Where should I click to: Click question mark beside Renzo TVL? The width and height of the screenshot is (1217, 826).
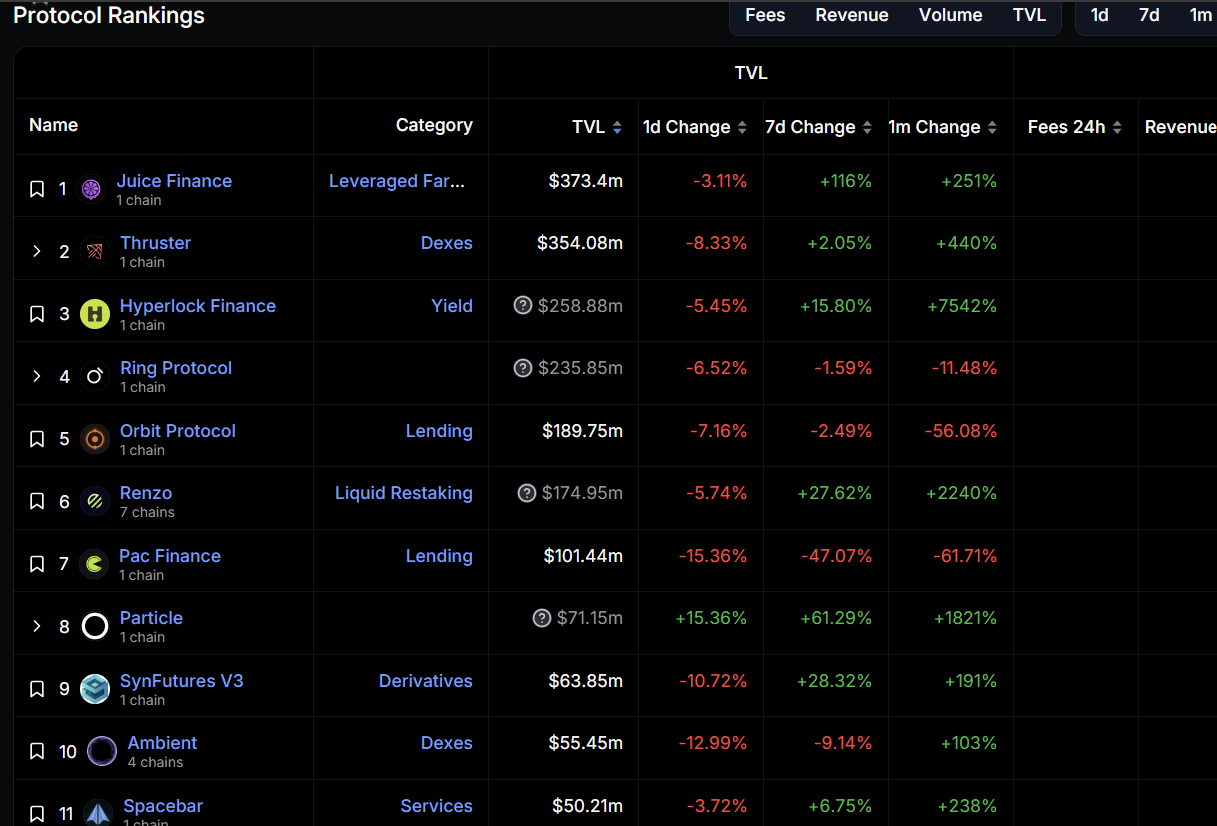pyautogui.click(x=526, y=493)
